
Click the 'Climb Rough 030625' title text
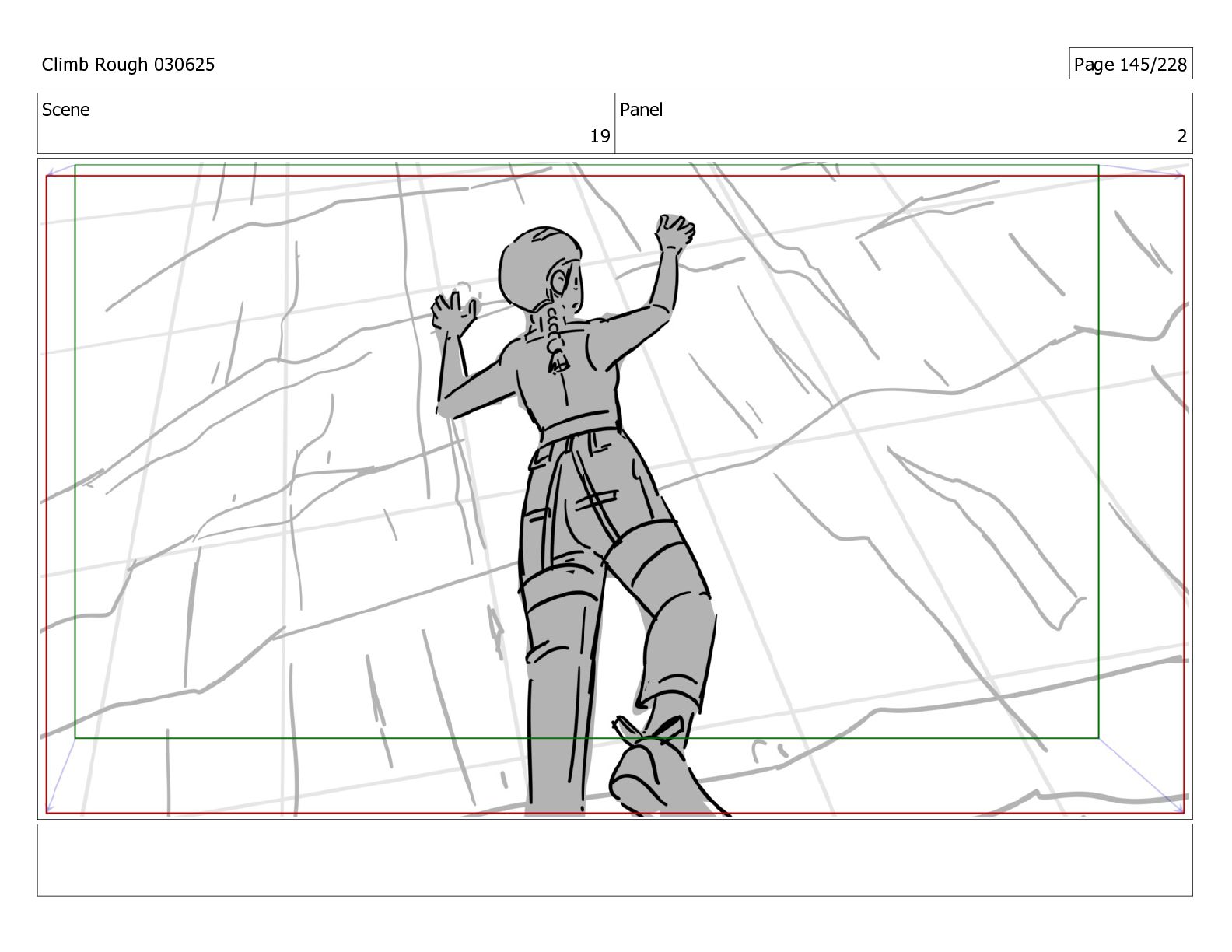click(128, 65)
